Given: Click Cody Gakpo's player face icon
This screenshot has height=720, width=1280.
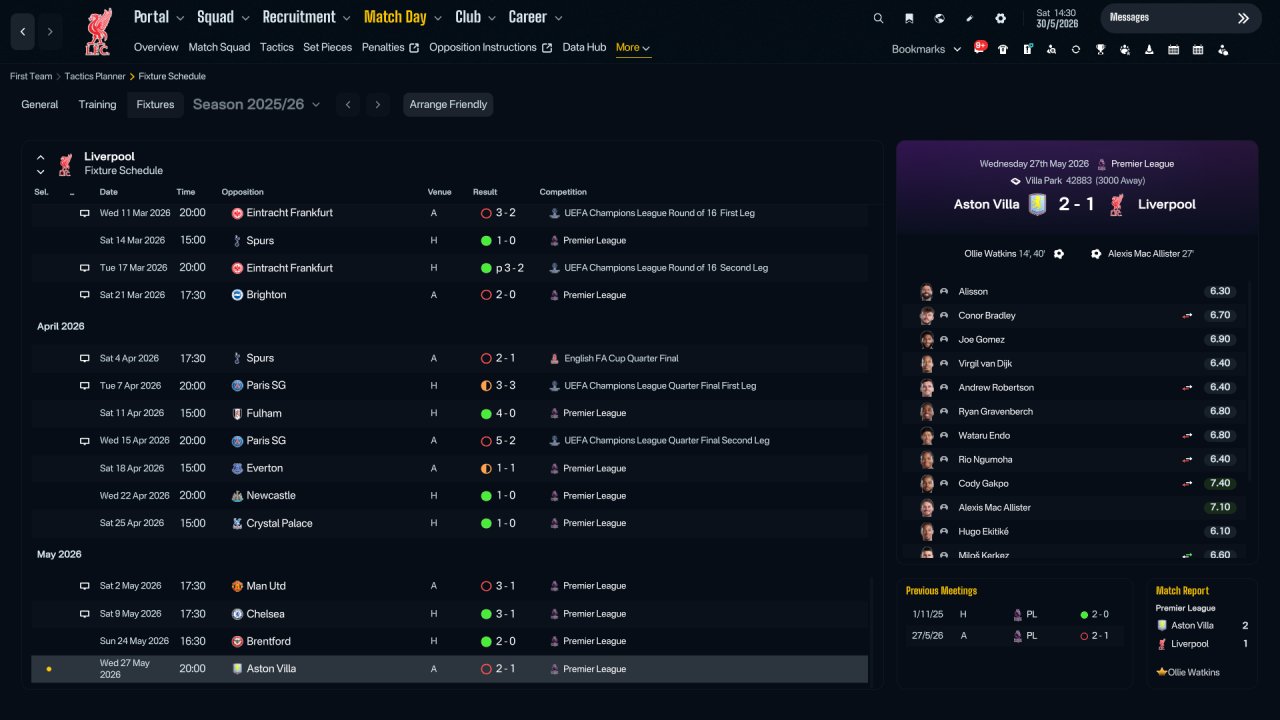Looking at the screenshot, I should coord(927,484).
